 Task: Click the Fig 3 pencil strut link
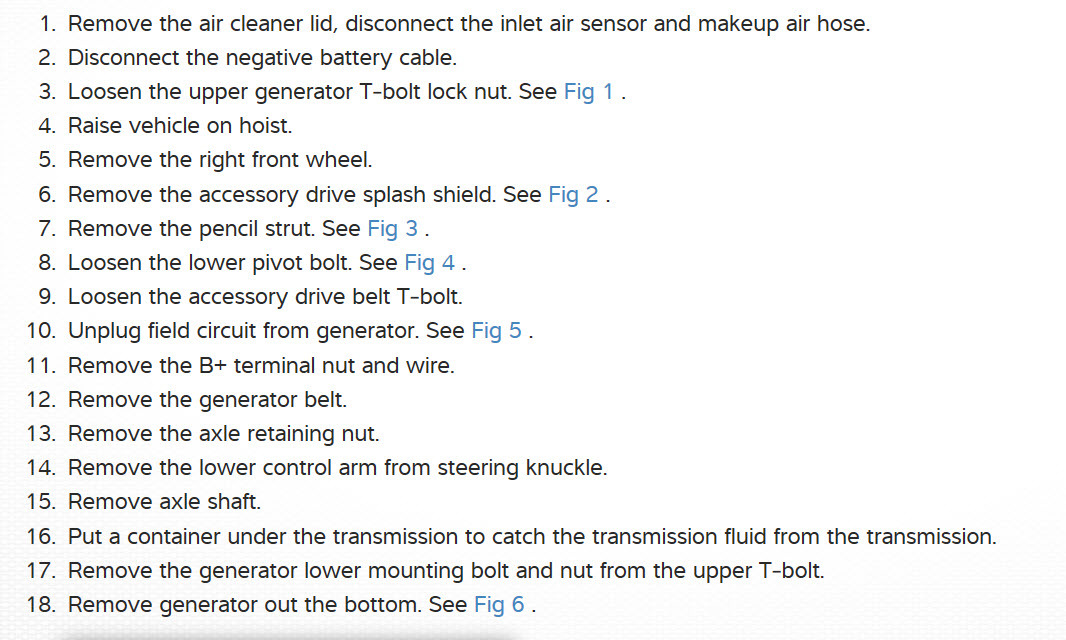click(393, 228)
